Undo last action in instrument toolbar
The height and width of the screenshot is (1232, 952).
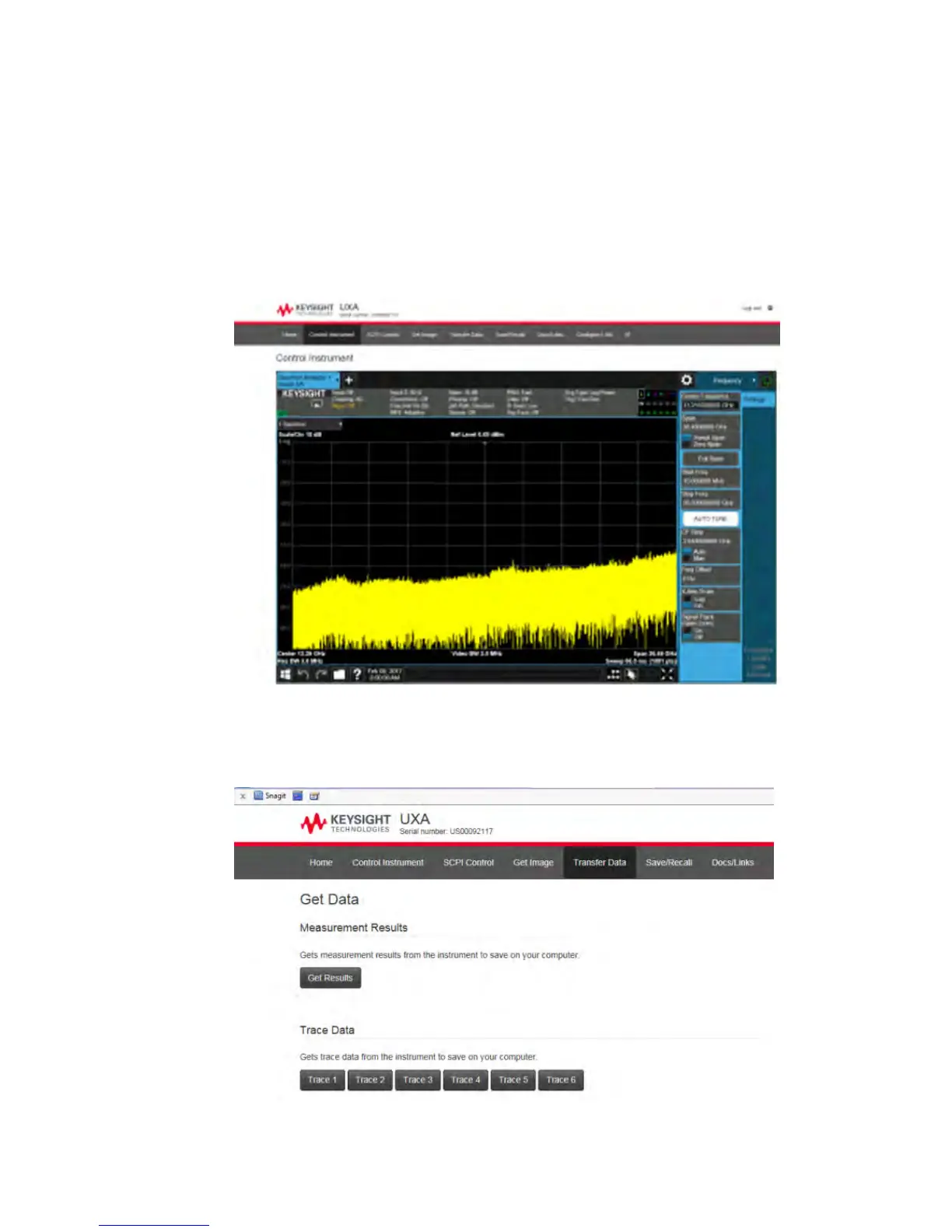coord(303,674)
